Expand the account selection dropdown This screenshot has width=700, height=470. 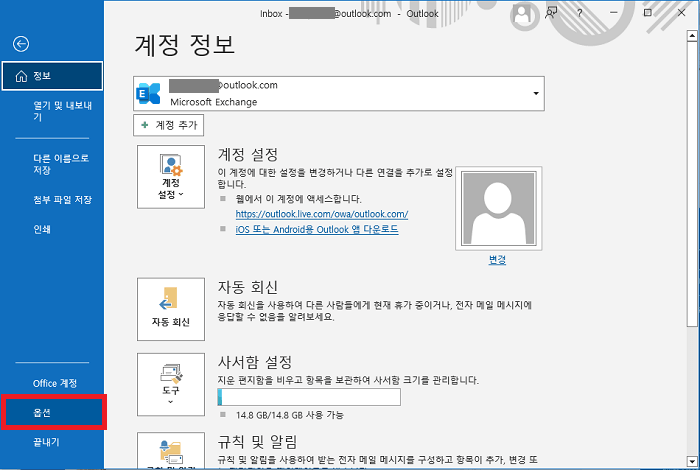(x=536, y=93)
